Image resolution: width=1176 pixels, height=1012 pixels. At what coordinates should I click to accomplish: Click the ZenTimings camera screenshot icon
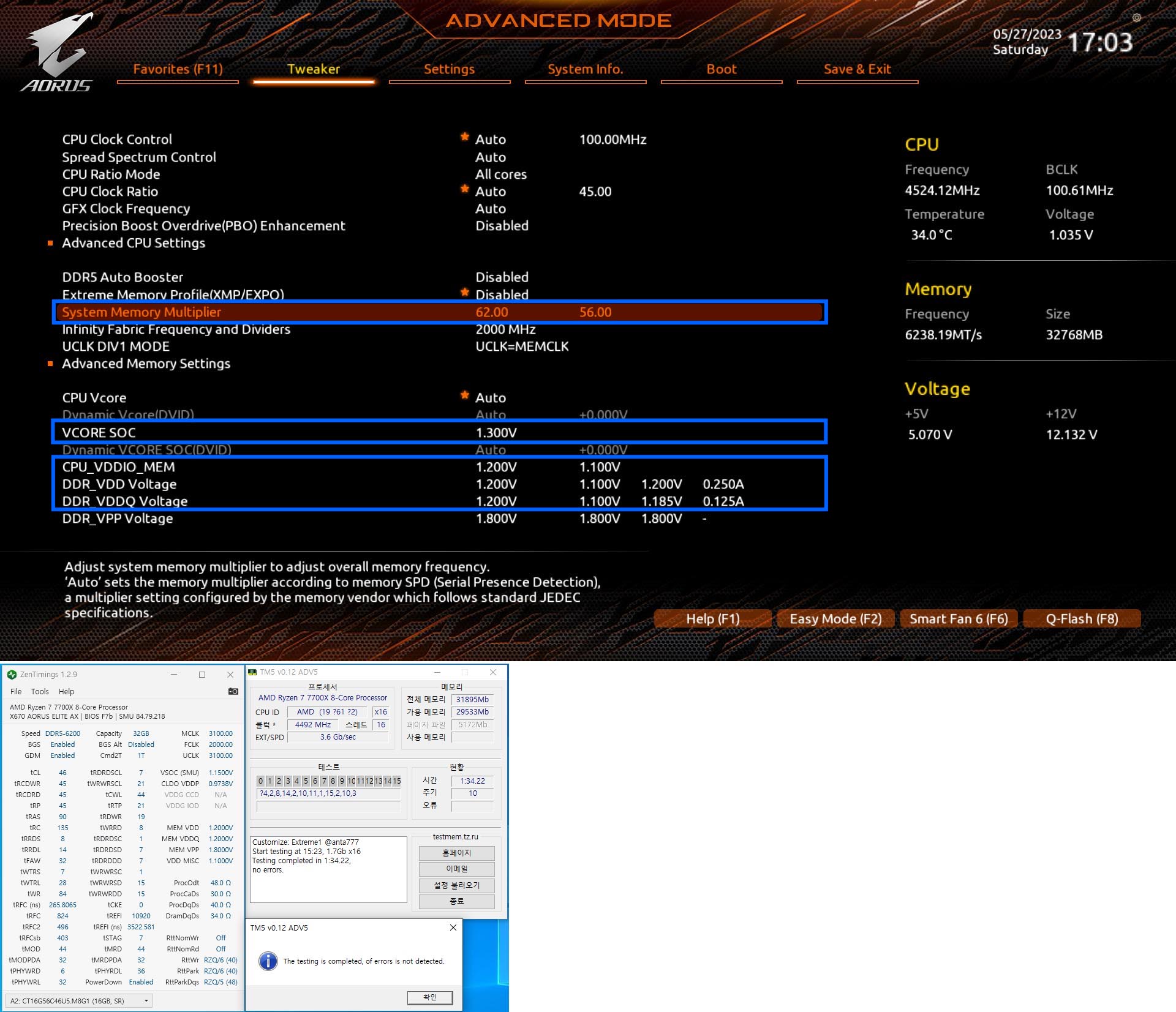point(233,691)
